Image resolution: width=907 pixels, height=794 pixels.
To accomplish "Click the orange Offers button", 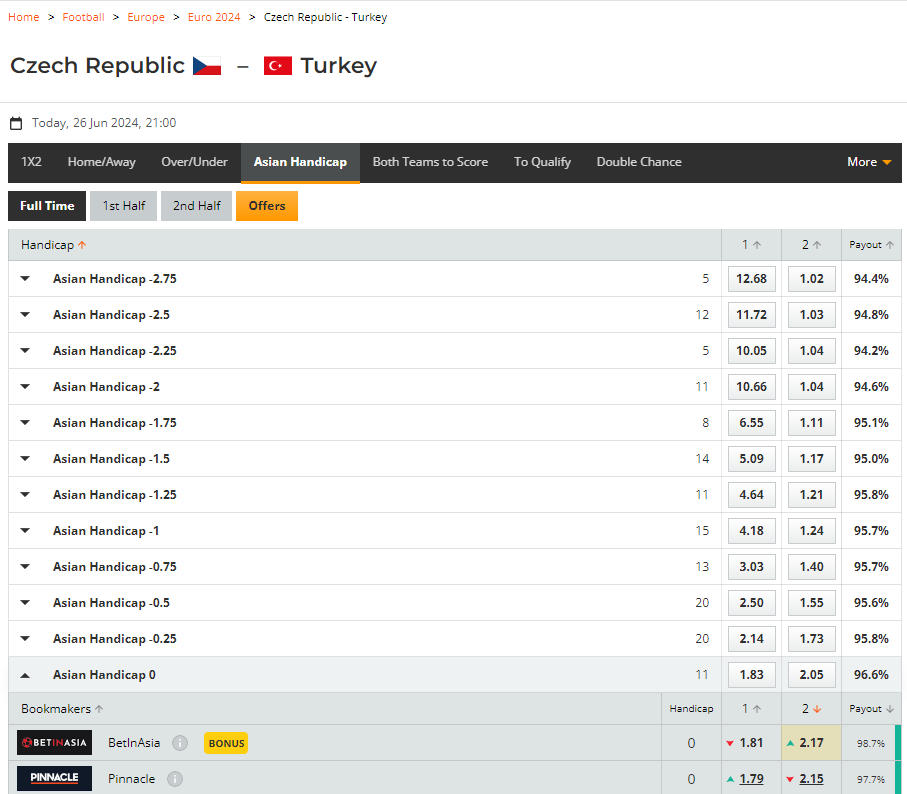I will pos(267,206).
